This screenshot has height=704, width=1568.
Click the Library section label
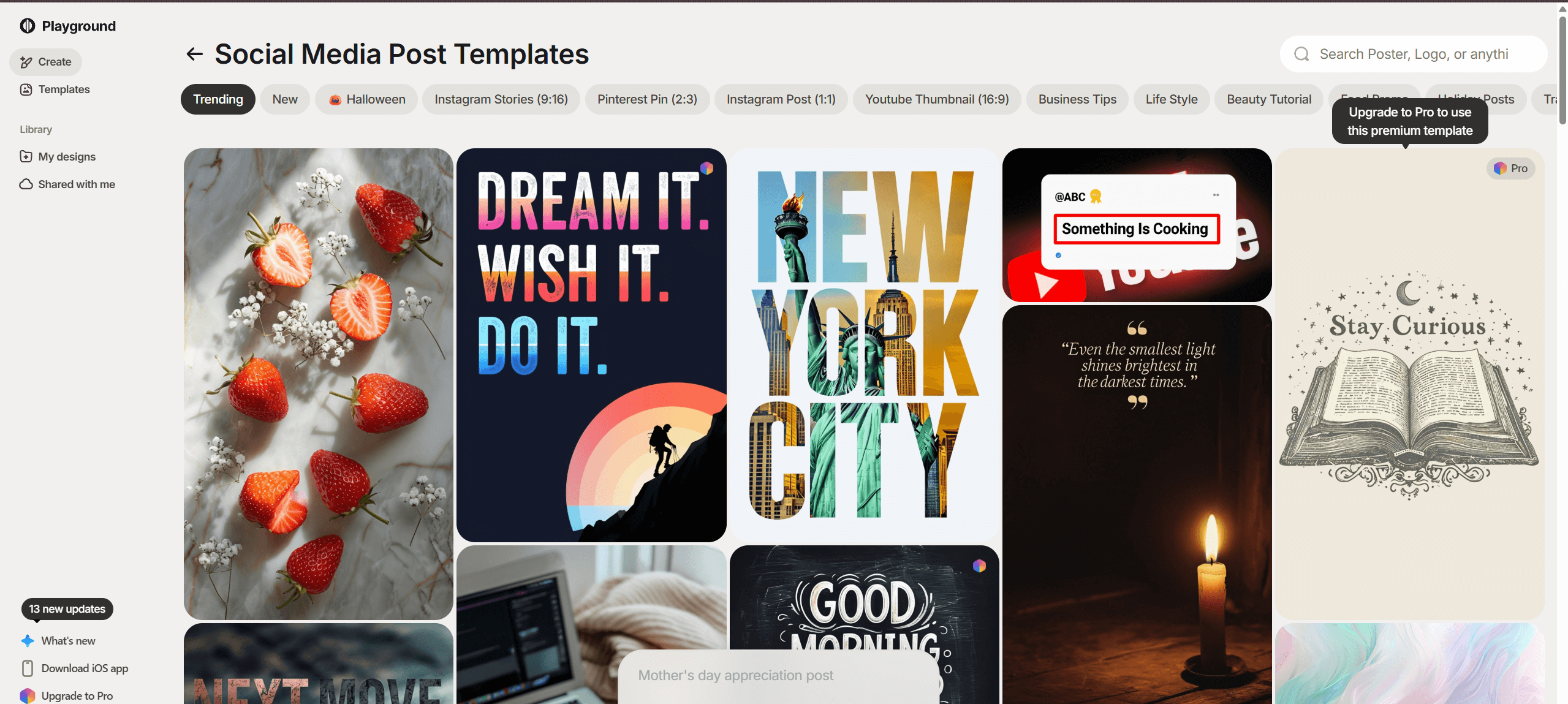[36, 129]
